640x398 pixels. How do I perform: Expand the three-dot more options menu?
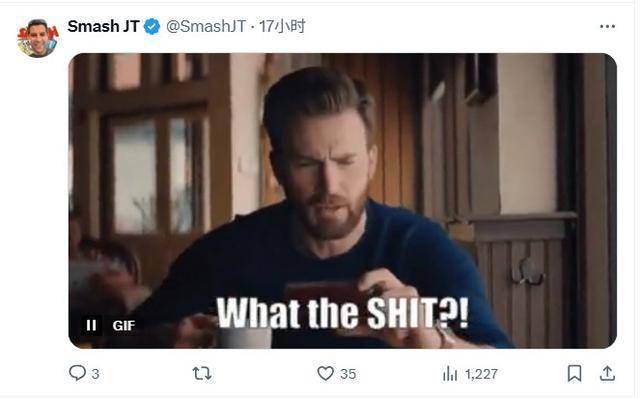607,27
